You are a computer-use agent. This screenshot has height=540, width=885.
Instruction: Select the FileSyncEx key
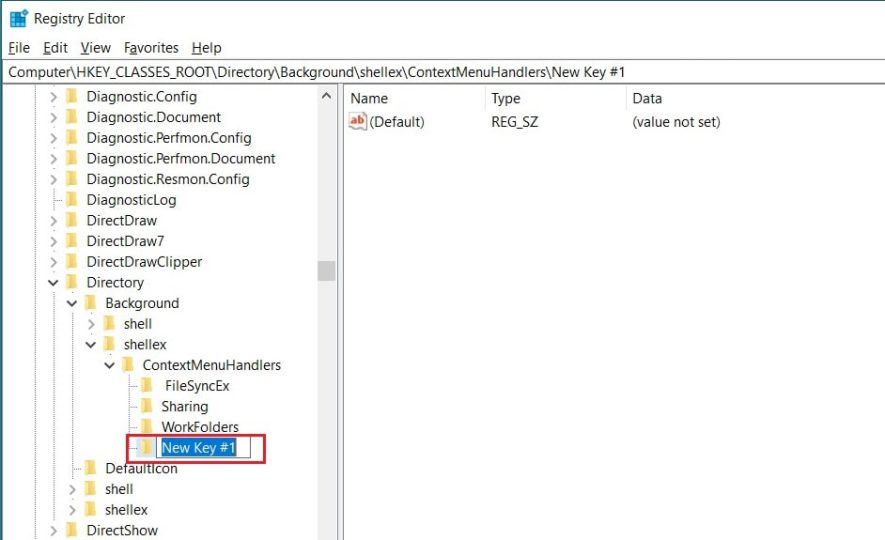pyautogui.click(x=197, y=387)
